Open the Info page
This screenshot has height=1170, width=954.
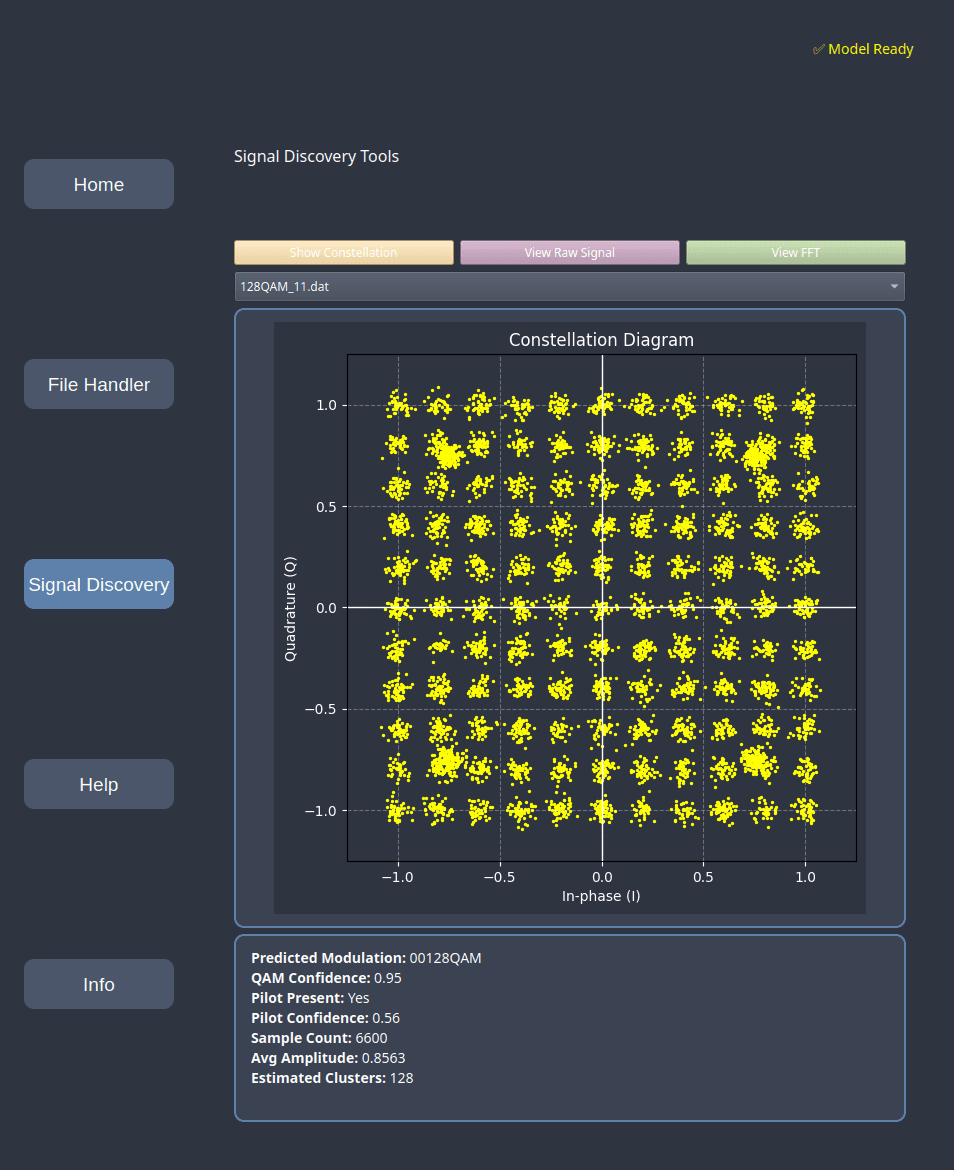pyautogui.click(x=99, y=984)
